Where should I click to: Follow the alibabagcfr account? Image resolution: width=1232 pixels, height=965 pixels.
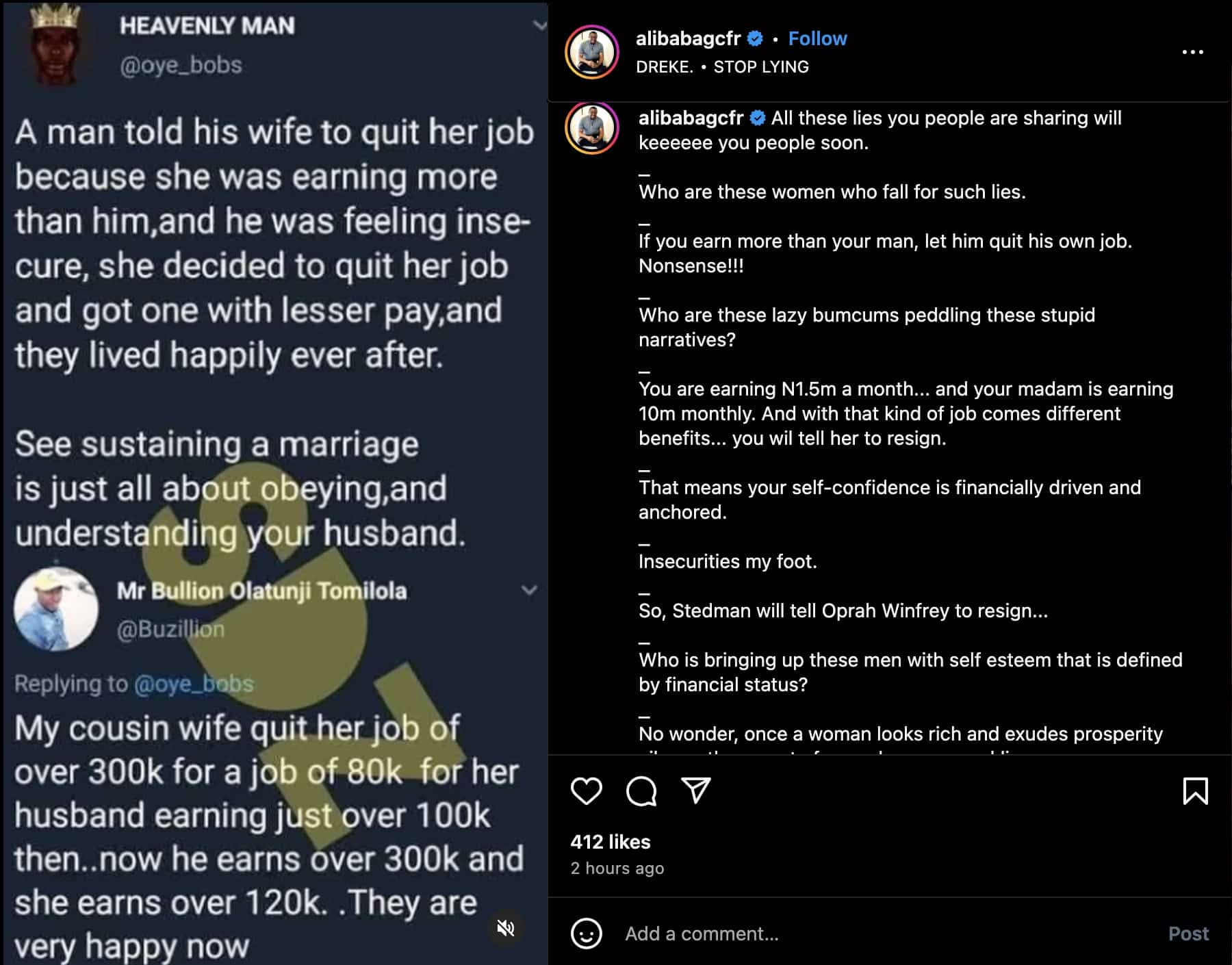pyautogui.click(x=817, y=38)
